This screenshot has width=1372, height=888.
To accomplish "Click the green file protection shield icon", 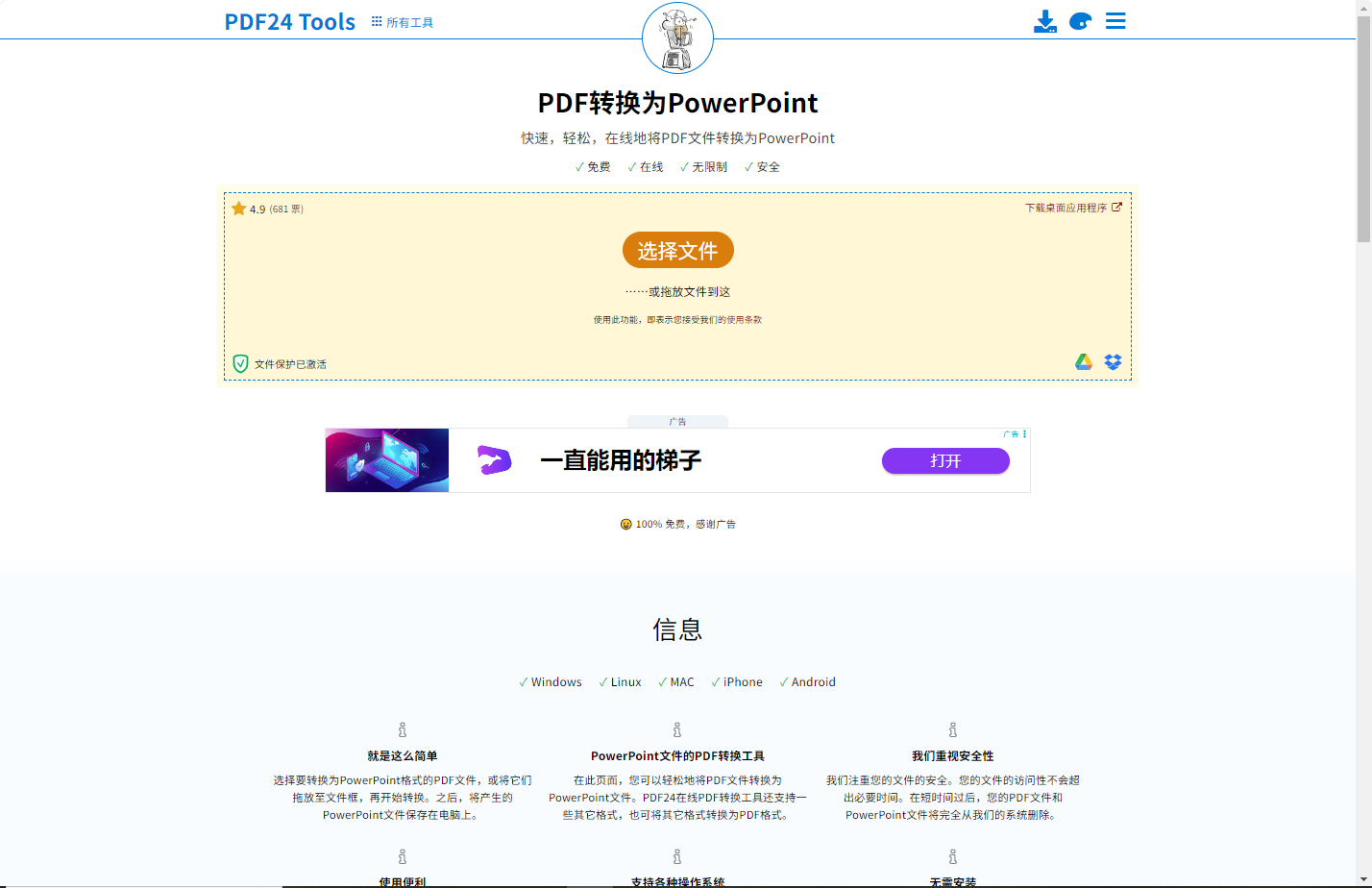I will [x=241, y=363].
